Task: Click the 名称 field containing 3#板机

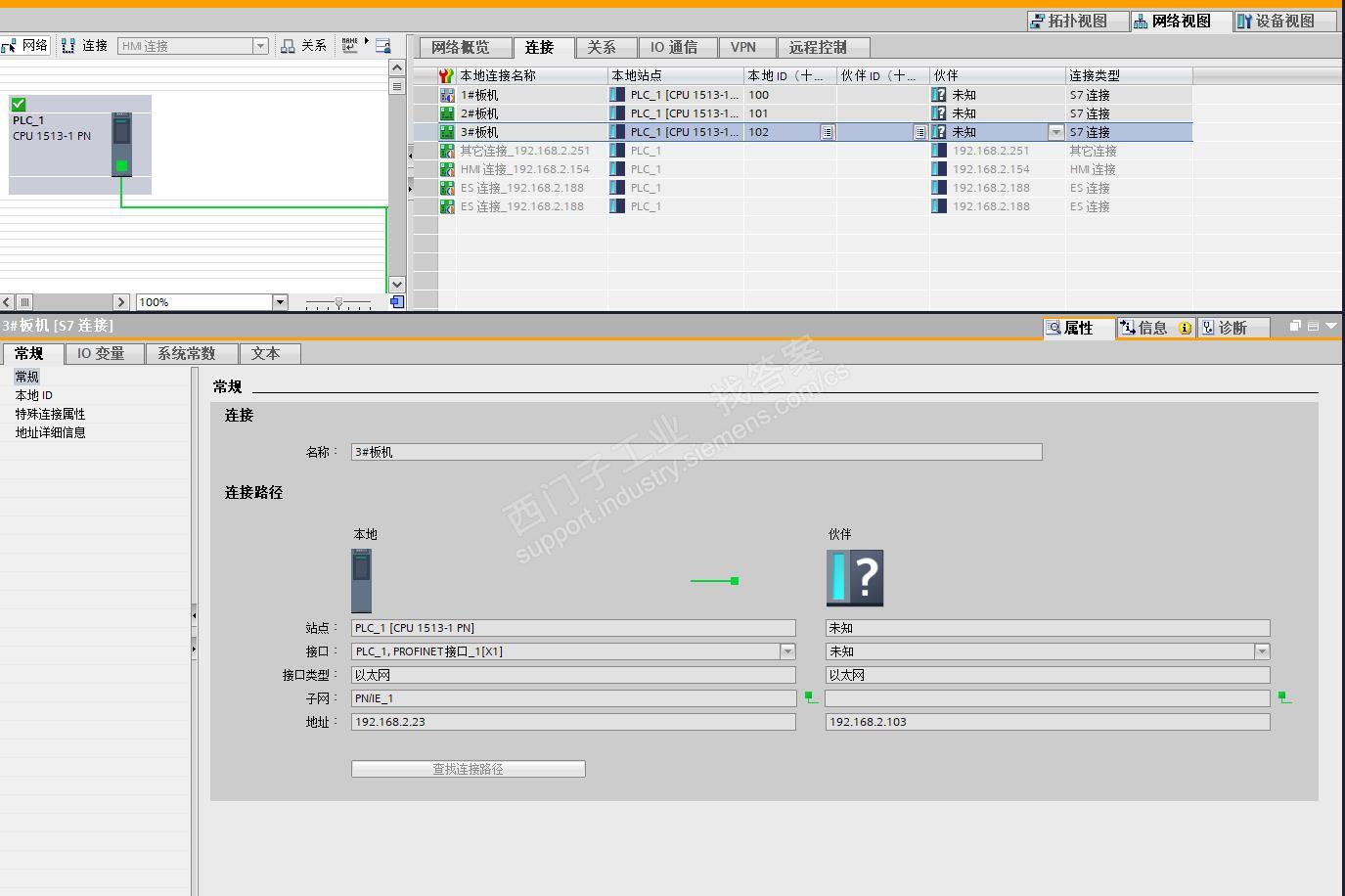Action: click(696, 452)
